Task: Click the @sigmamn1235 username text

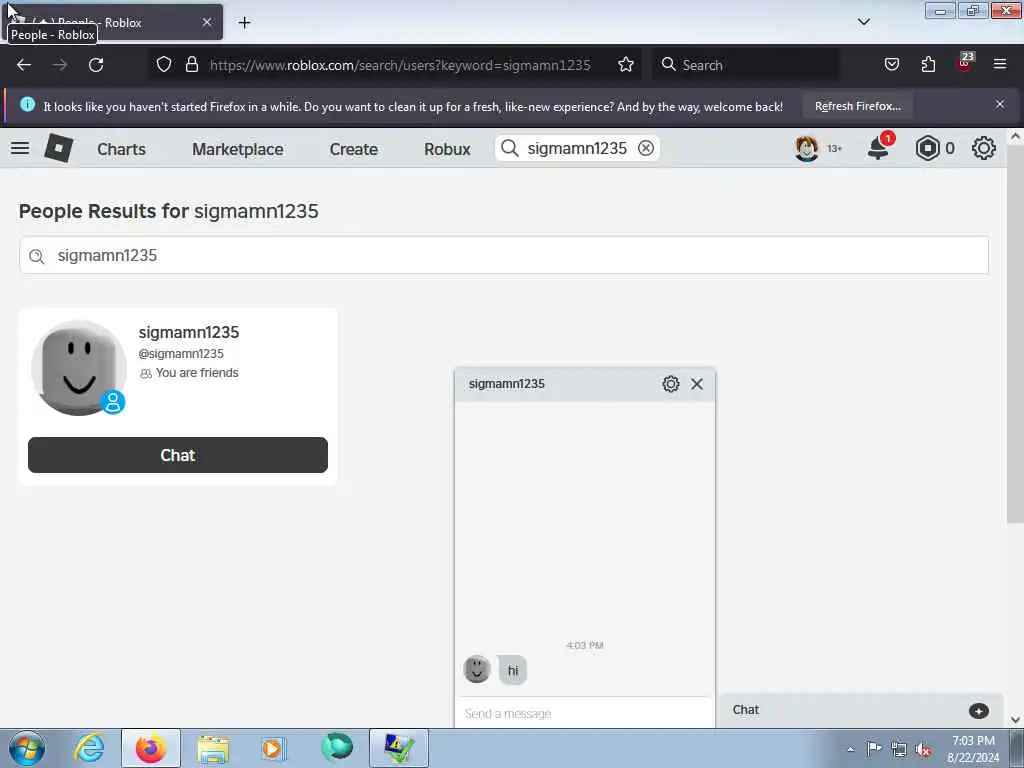Action: (181, 353)
